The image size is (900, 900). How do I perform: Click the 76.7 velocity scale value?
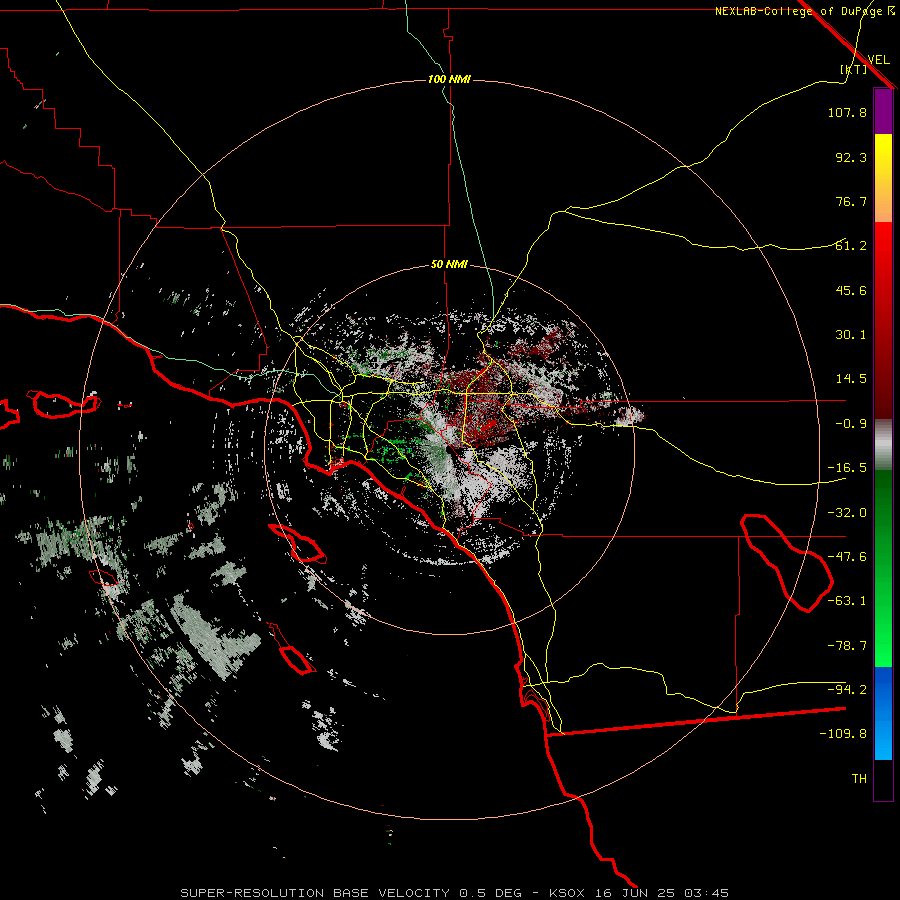click(x=851, y=201)
